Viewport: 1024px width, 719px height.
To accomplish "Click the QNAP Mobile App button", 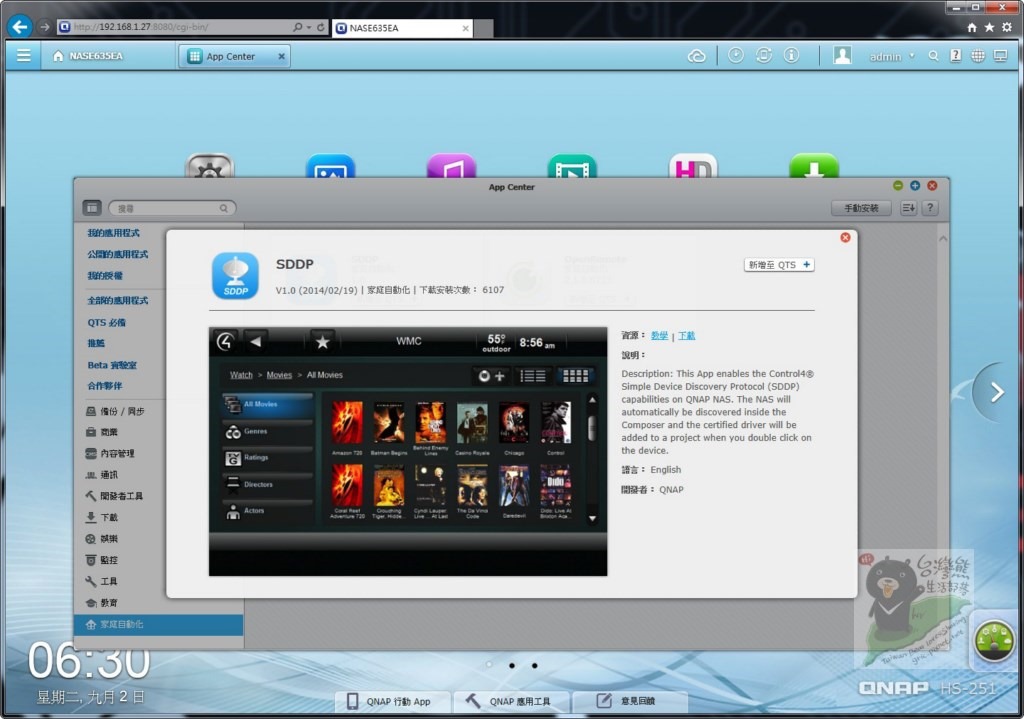I will [x=392, y=701].
